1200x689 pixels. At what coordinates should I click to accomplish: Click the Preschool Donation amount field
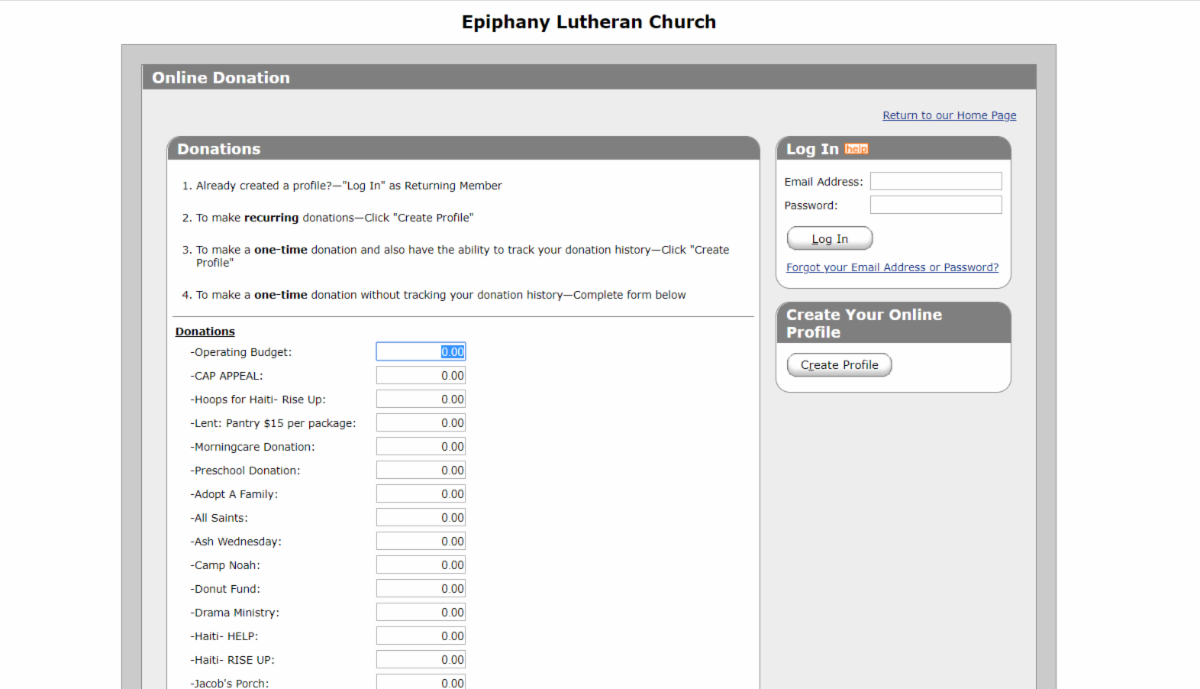(421, 470)
